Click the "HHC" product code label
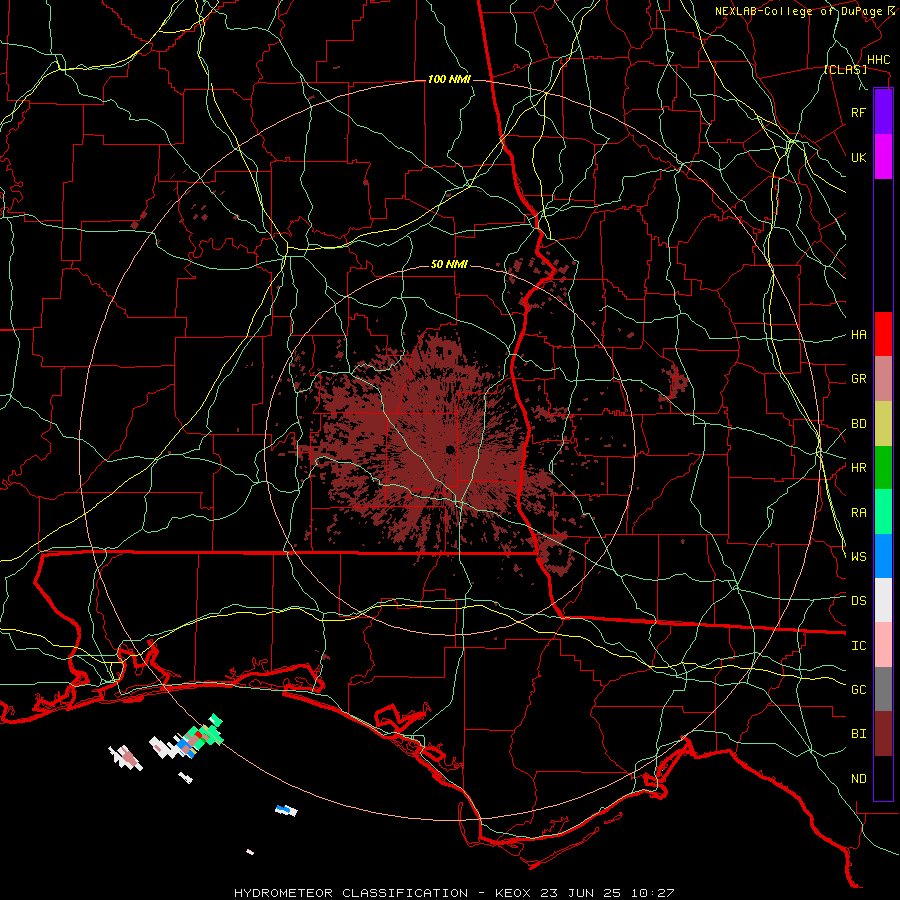The image size is (900, 900). [x=878, y=60]
